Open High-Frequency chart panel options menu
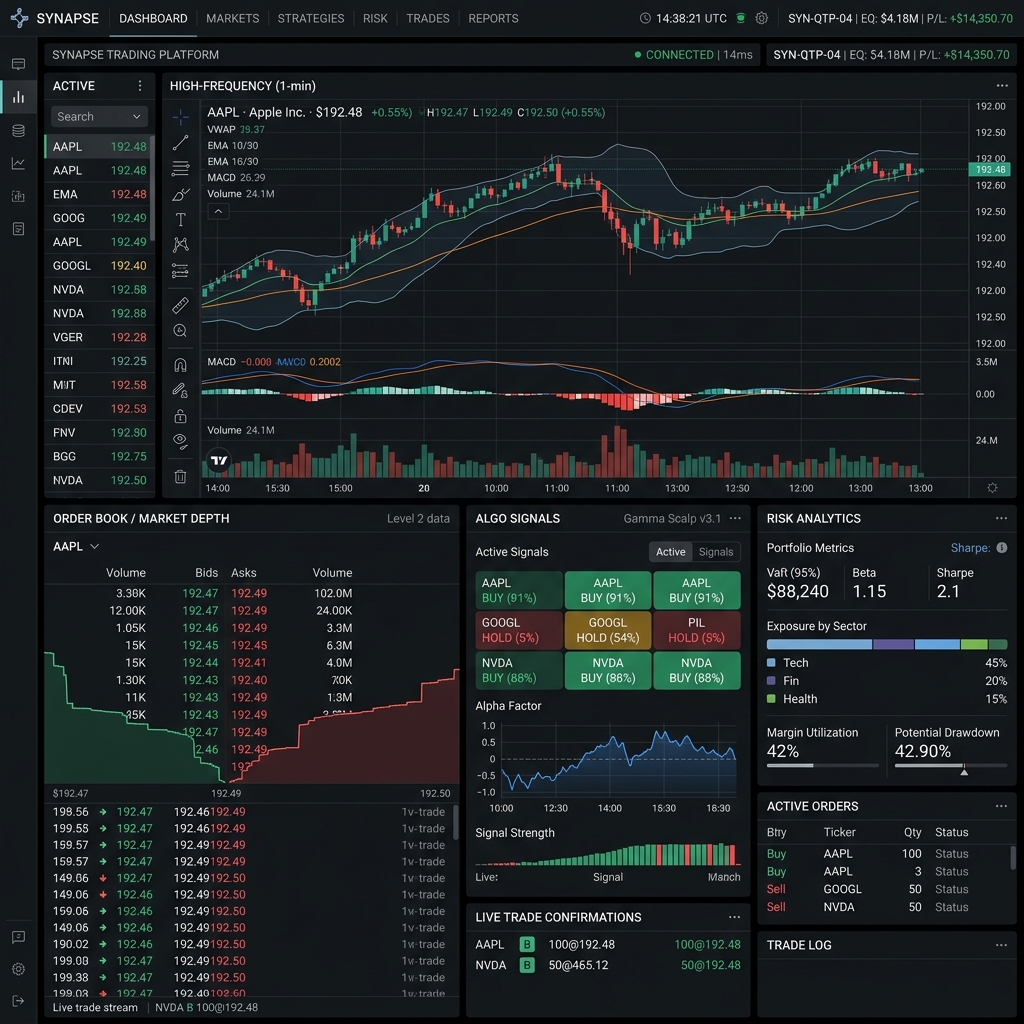1024x1024 pixels. (x=1002, y=86)
